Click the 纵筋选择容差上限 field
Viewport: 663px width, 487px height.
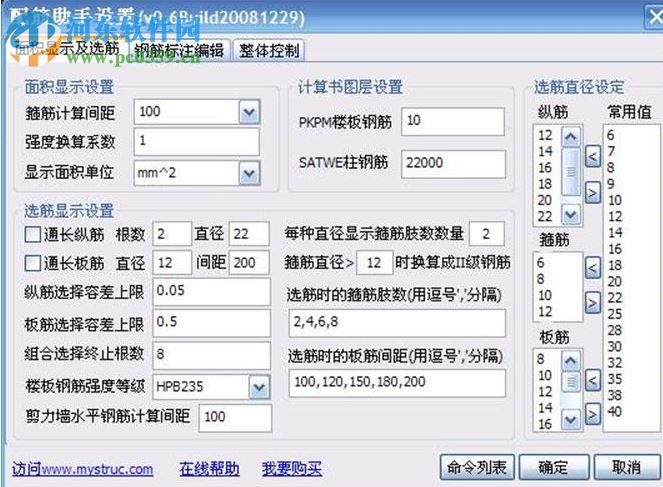tap(211, 292)
